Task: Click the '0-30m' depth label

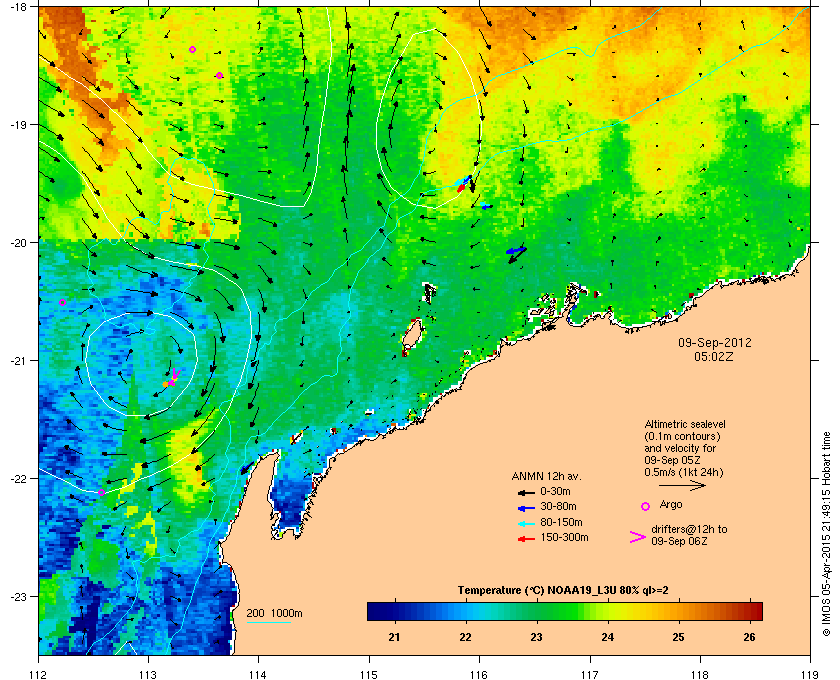Action: pos(556,491)
